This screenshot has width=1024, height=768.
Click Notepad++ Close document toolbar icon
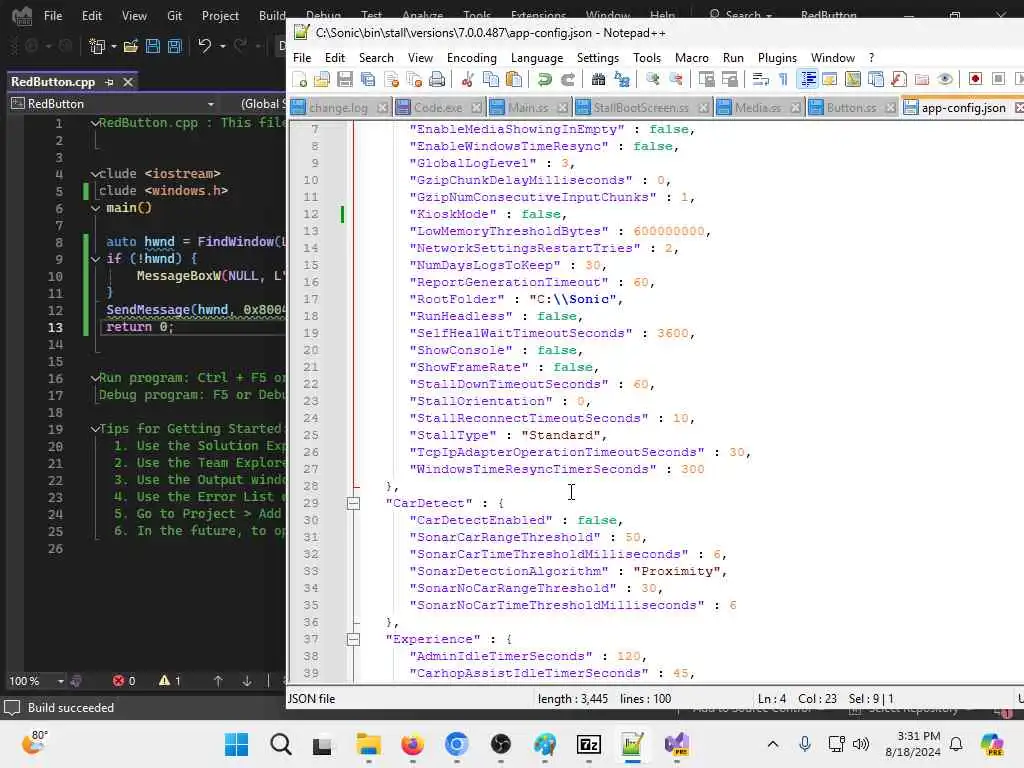(391, 80)
